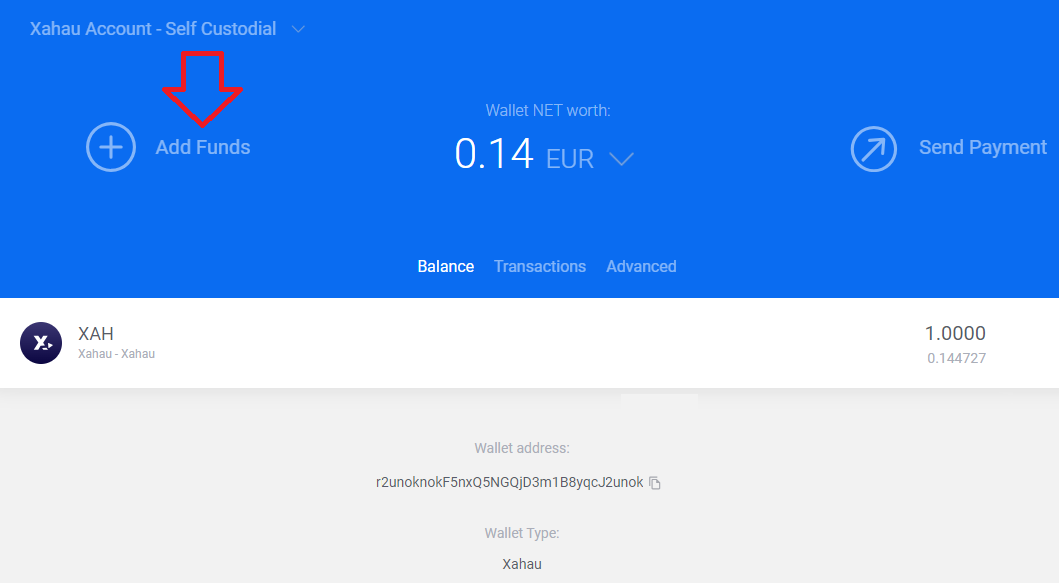Copy the wallet address with the copy icon
The width and height of the screenshot is (1059, 583).
(x=655, y=483)
